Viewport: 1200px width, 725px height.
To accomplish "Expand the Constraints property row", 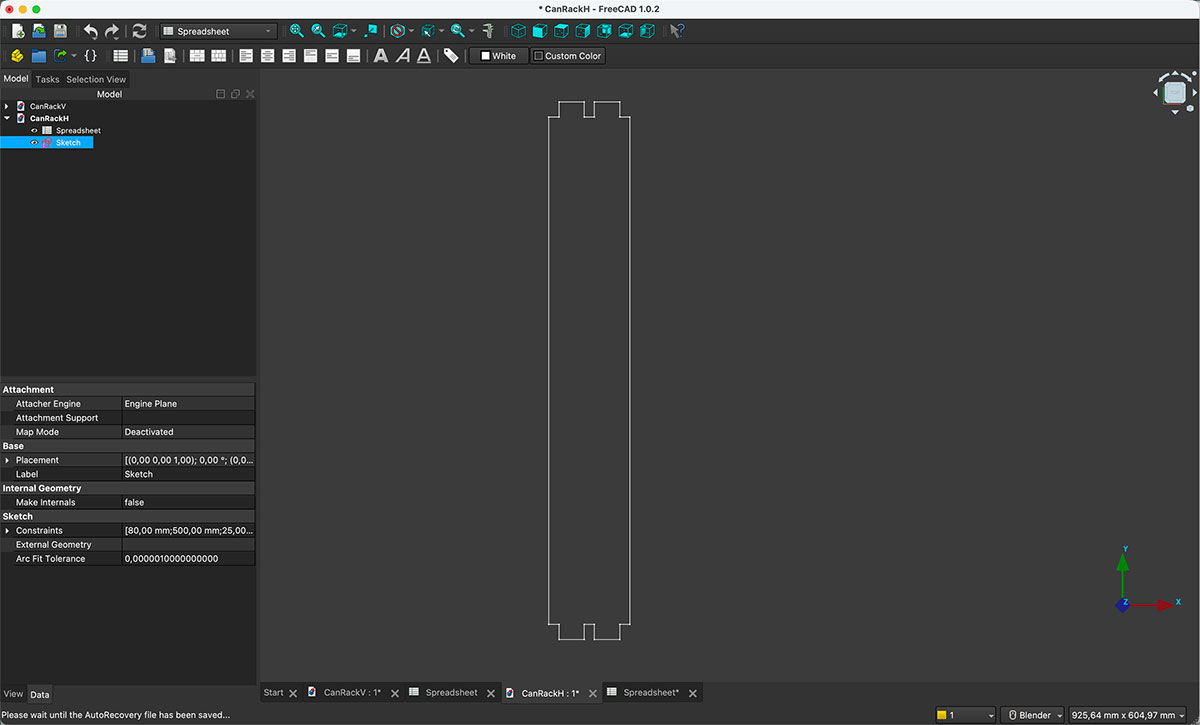I will [x=7, y=531].
